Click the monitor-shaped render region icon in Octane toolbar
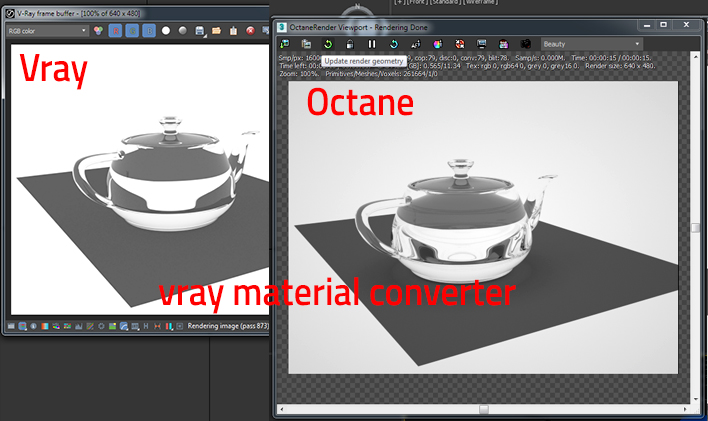The width and height of the screenshot is (708, 421). click(x=481, y=44)
